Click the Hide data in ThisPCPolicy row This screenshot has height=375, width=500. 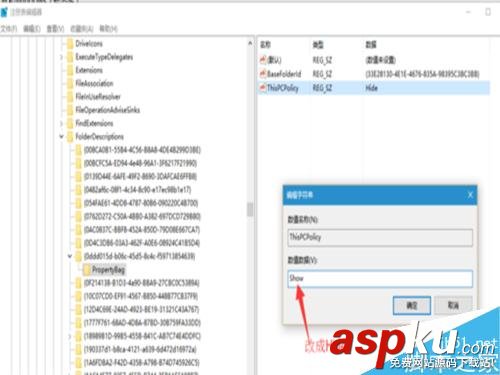click(371, 88)
